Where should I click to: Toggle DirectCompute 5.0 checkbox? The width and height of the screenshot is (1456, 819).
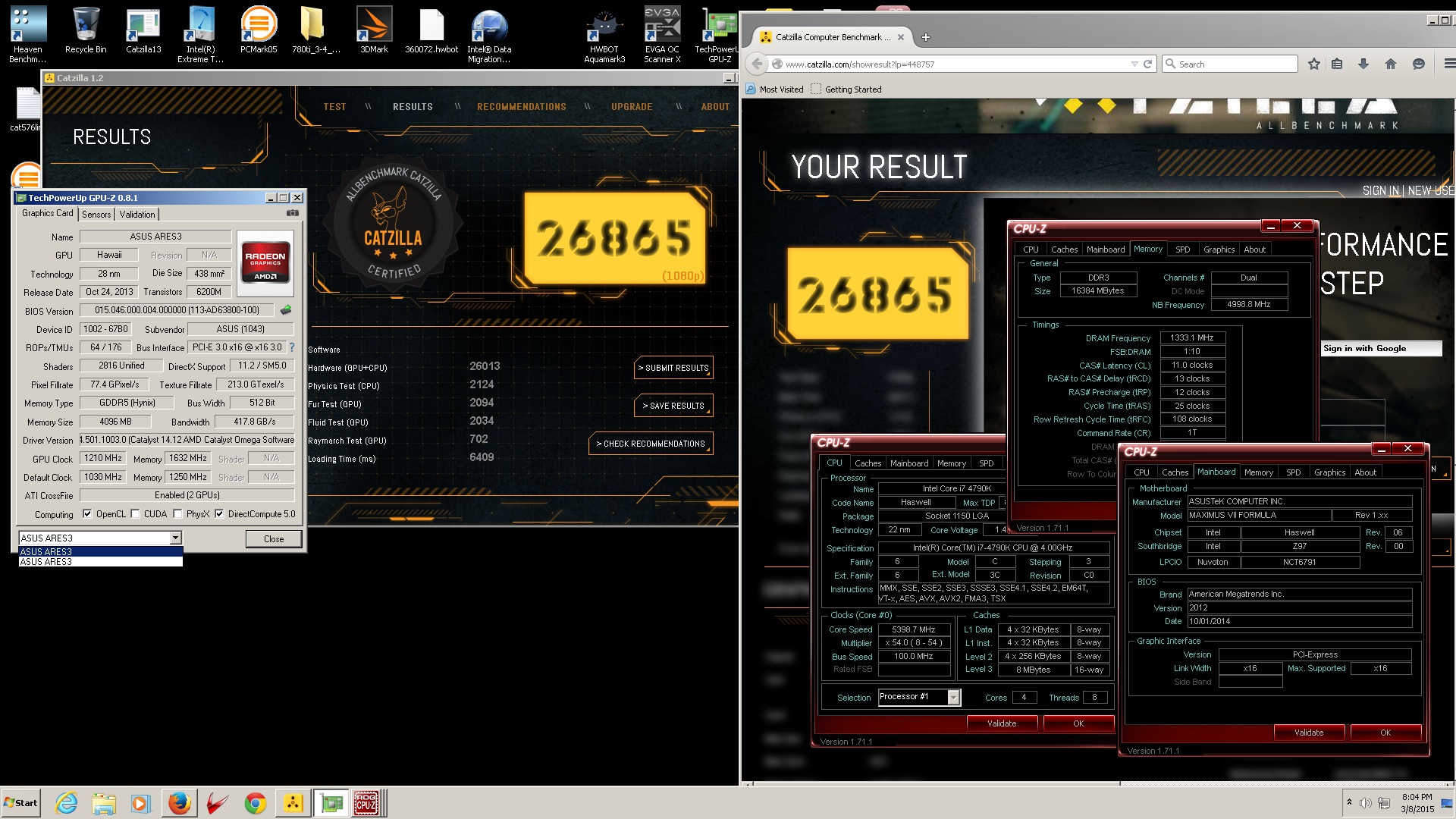(219, 513)
